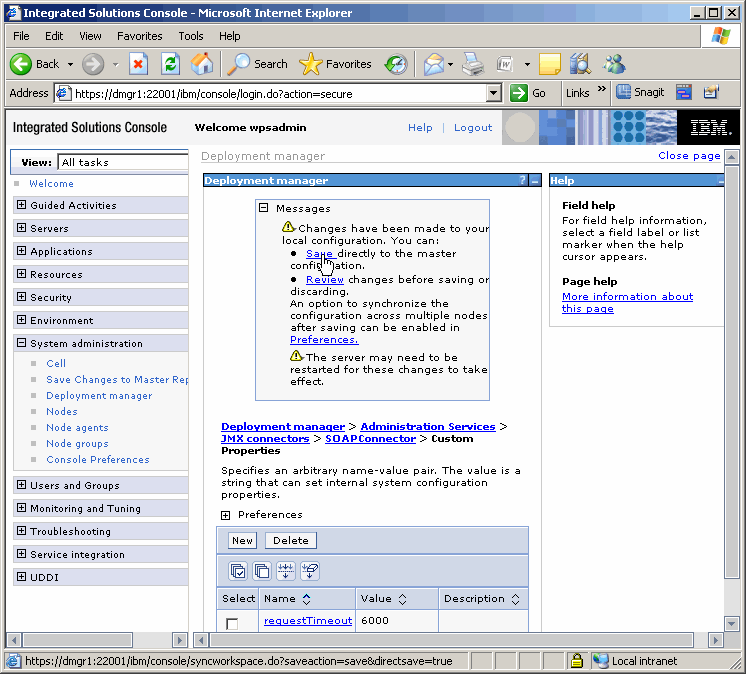Click the Deselect All items table icon
This screenshot has width=746, height=674.
coord(262,571)
